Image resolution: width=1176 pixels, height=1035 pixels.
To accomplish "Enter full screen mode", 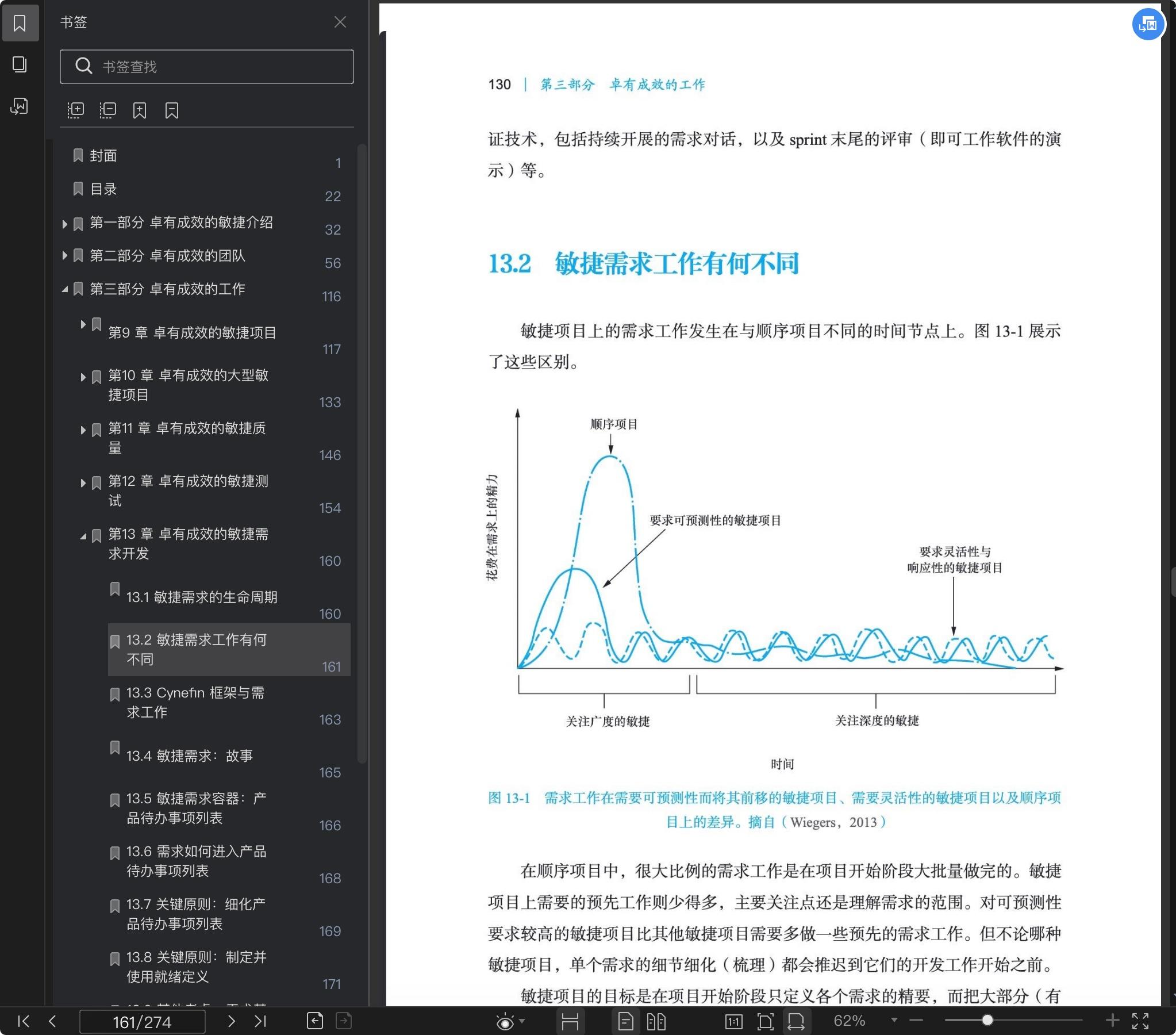I will (x=1140, y=1021).
